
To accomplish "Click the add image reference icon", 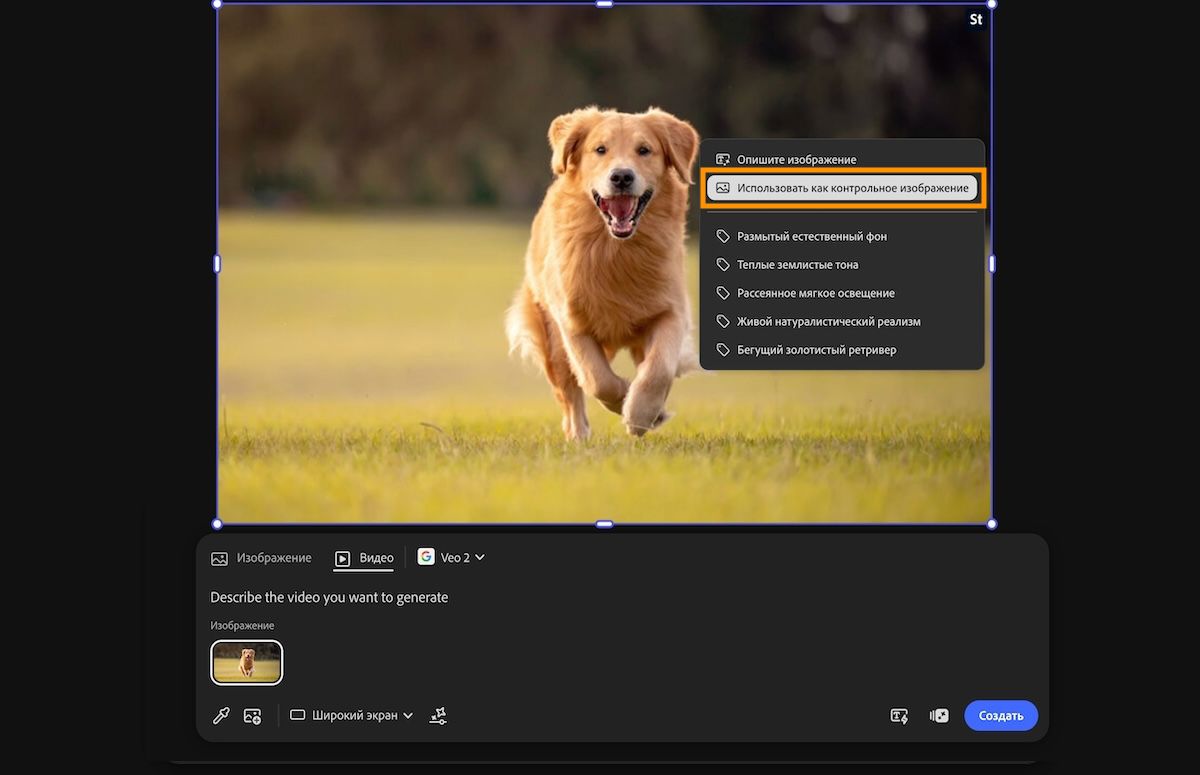I will point(252,716).
